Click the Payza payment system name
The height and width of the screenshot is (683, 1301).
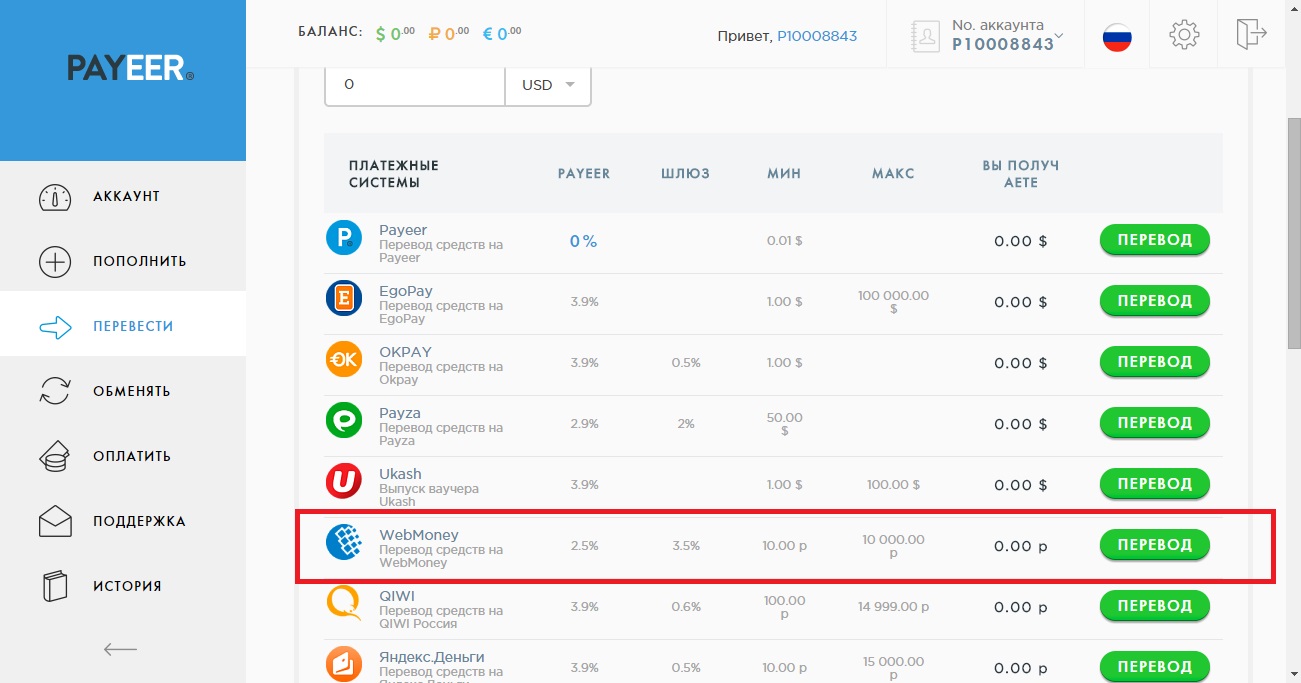tap(400, 413)
